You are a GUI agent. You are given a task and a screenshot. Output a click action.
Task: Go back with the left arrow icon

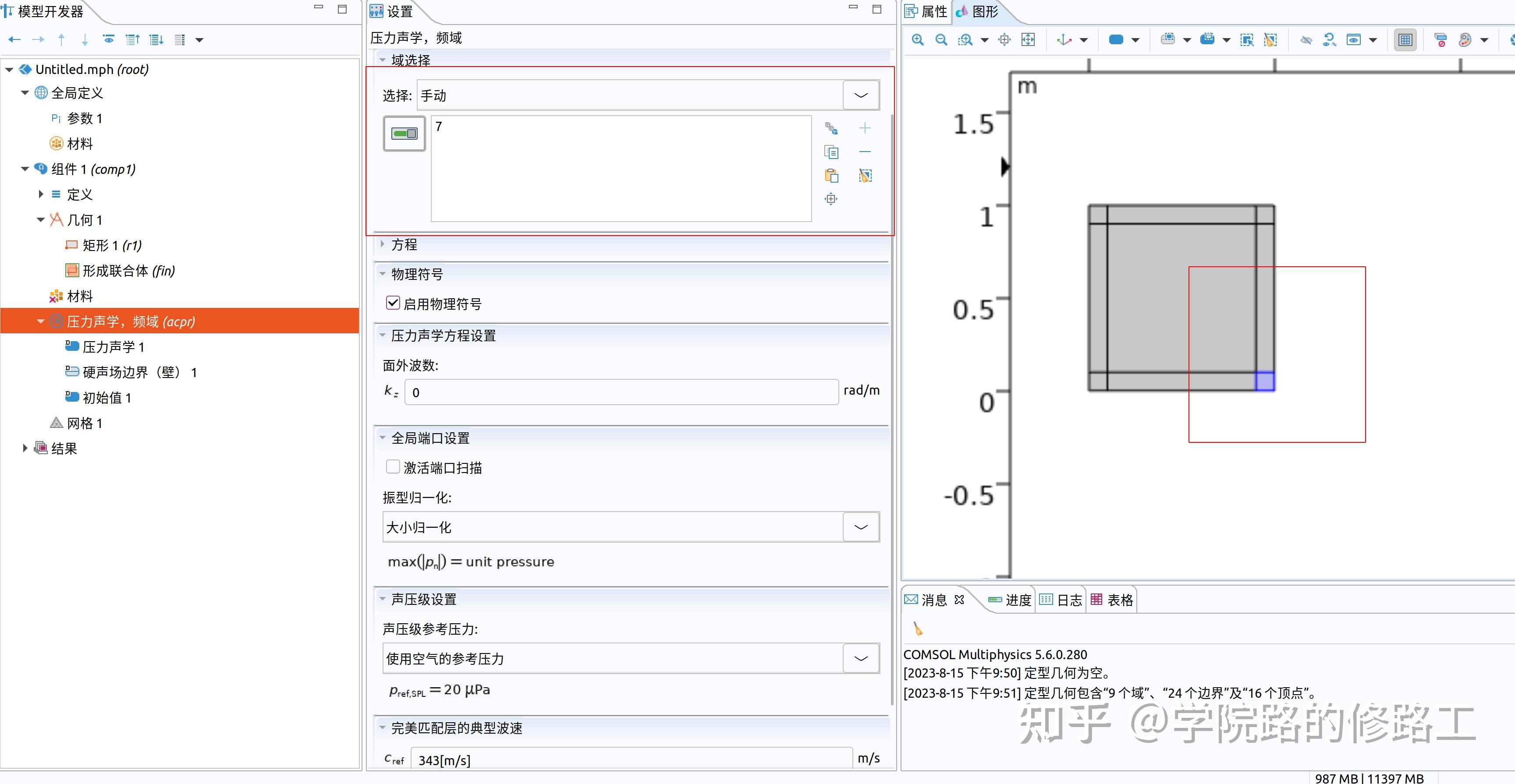(15, 40)
